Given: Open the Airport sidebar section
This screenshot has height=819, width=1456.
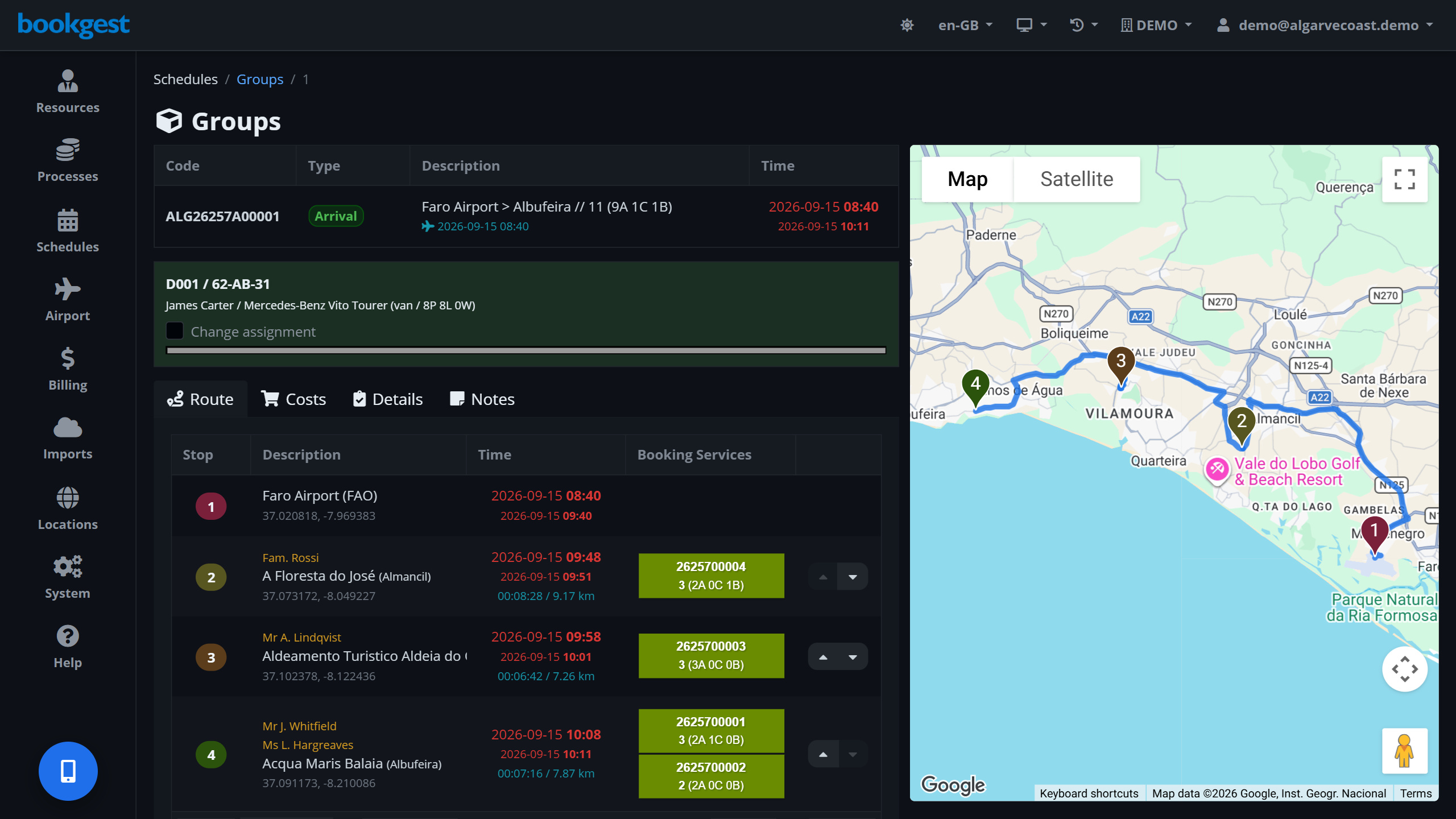Looking at the screenshot, I should (x=68, y=300).
